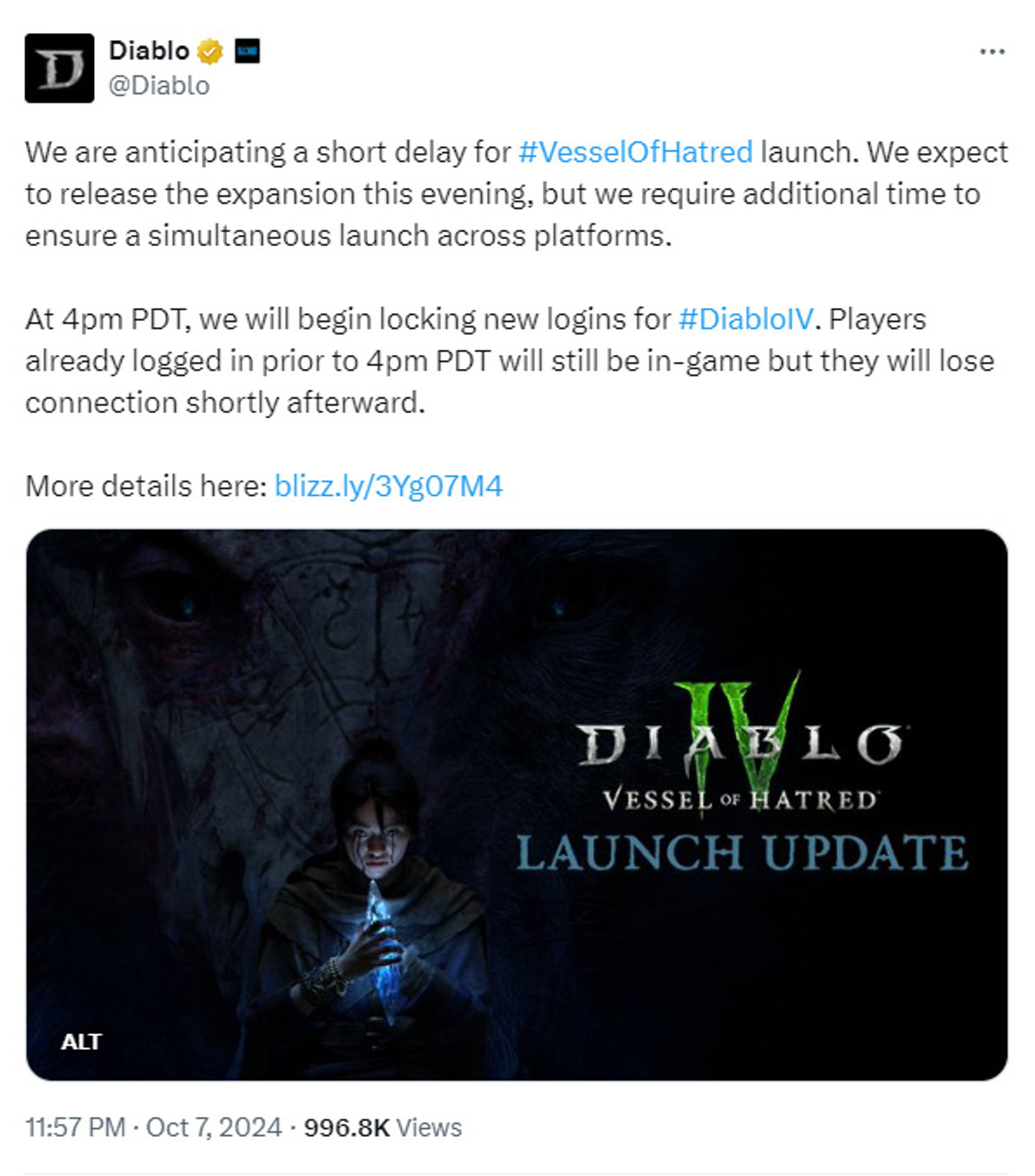Open the three-dot more options menu
The width and height of the screenshot is (1035, 1176).
pos(992,52)
